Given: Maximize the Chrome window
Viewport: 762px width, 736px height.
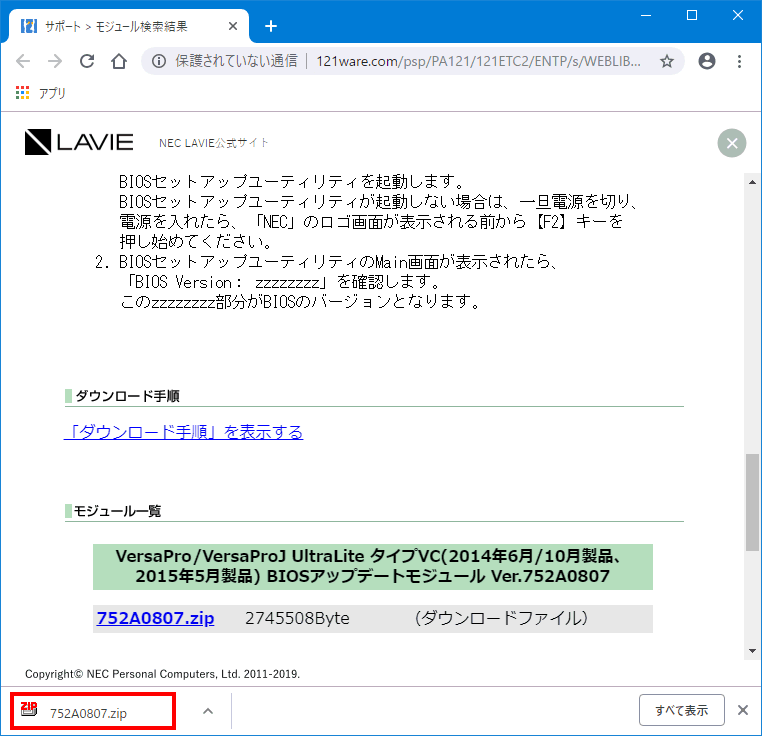Looking at the screenshot, I should tap(692, 16).
